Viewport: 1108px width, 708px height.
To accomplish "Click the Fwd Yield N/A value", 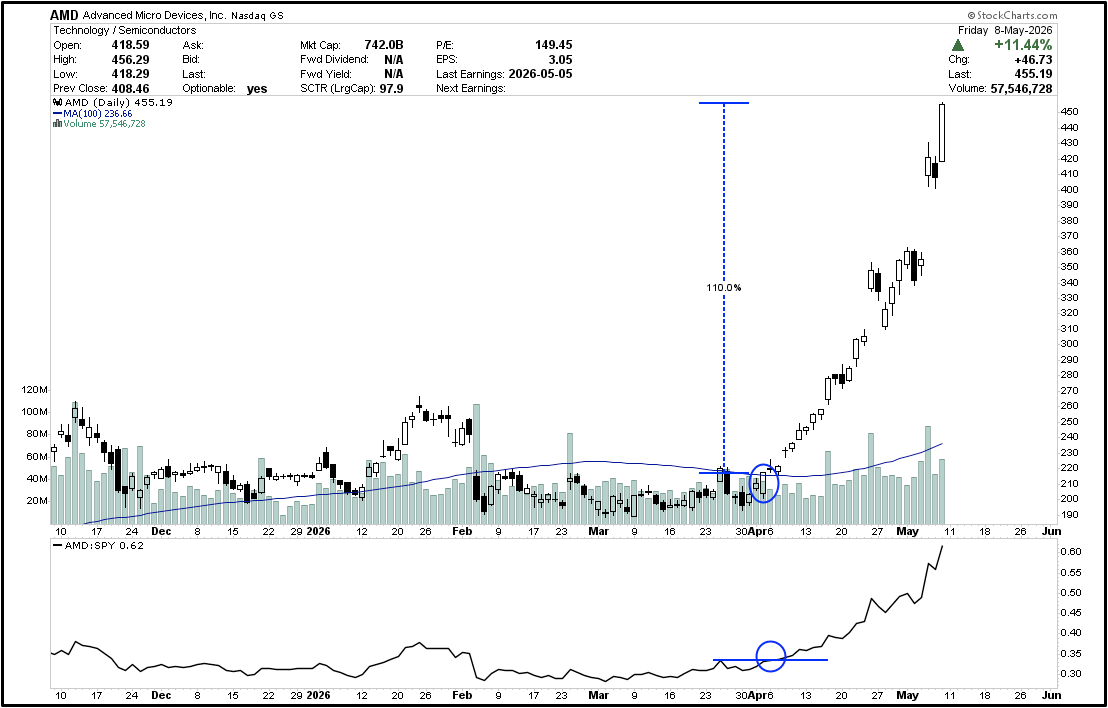I will click(x=394, y=74).
